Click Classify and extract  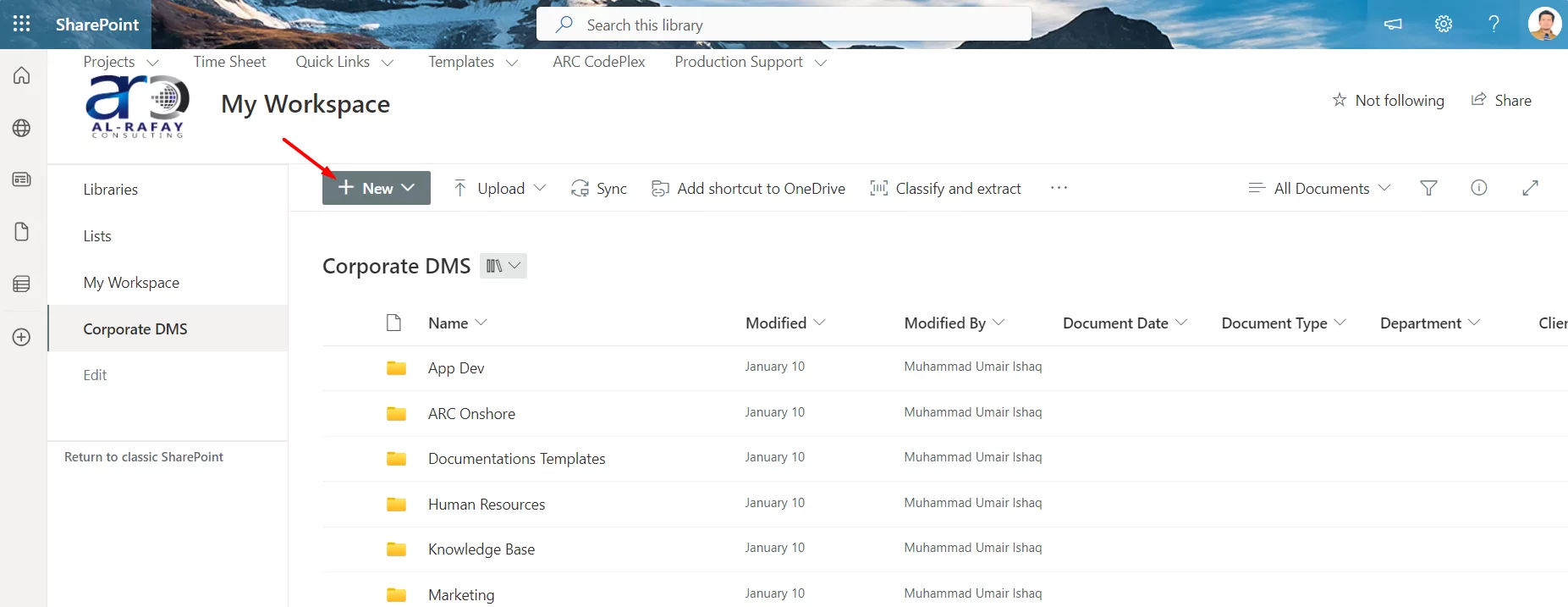point(945,188)
